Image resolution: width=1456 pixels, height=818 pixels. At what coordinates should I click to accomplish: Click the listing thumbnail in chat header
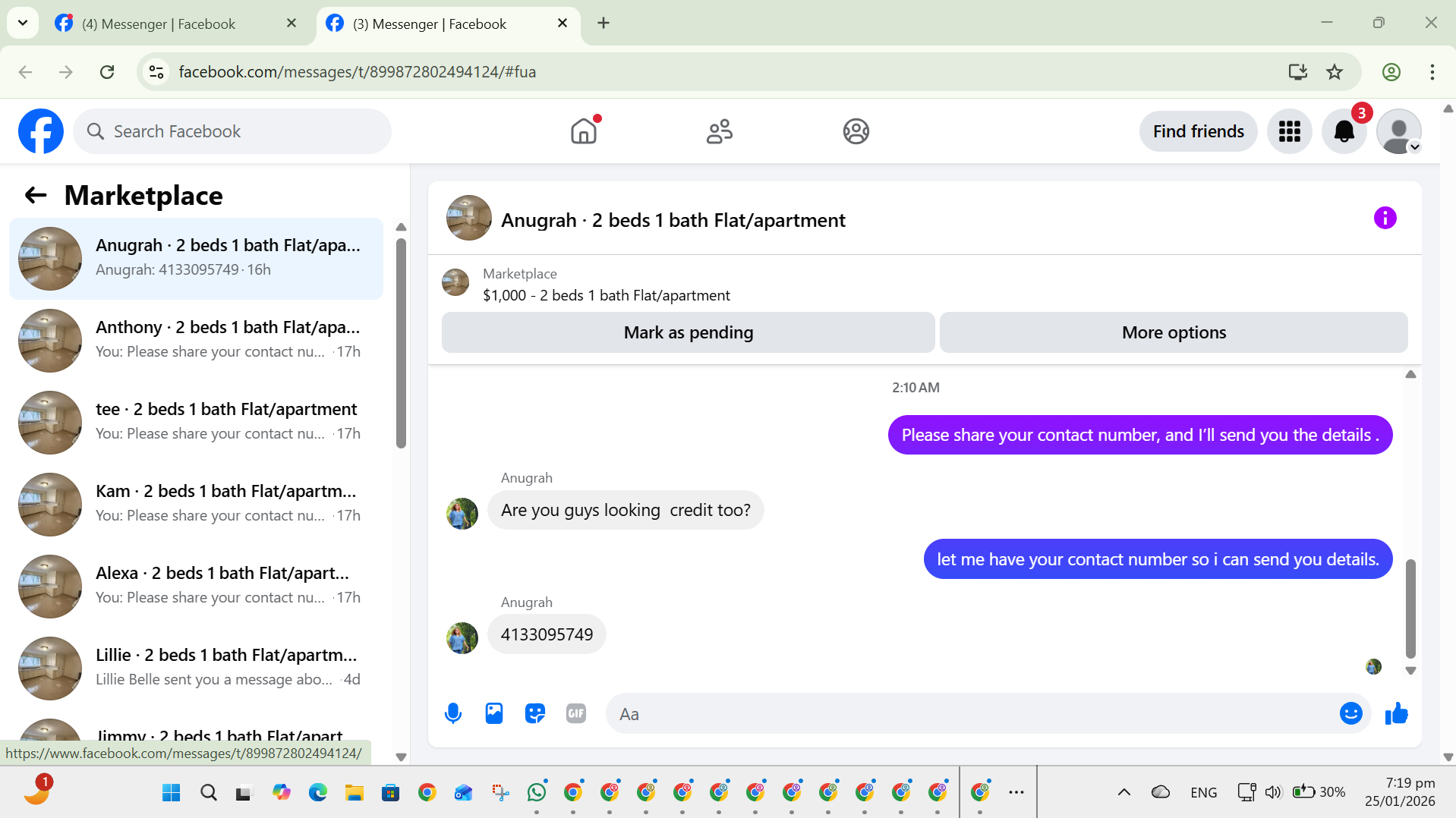(469, 219)
